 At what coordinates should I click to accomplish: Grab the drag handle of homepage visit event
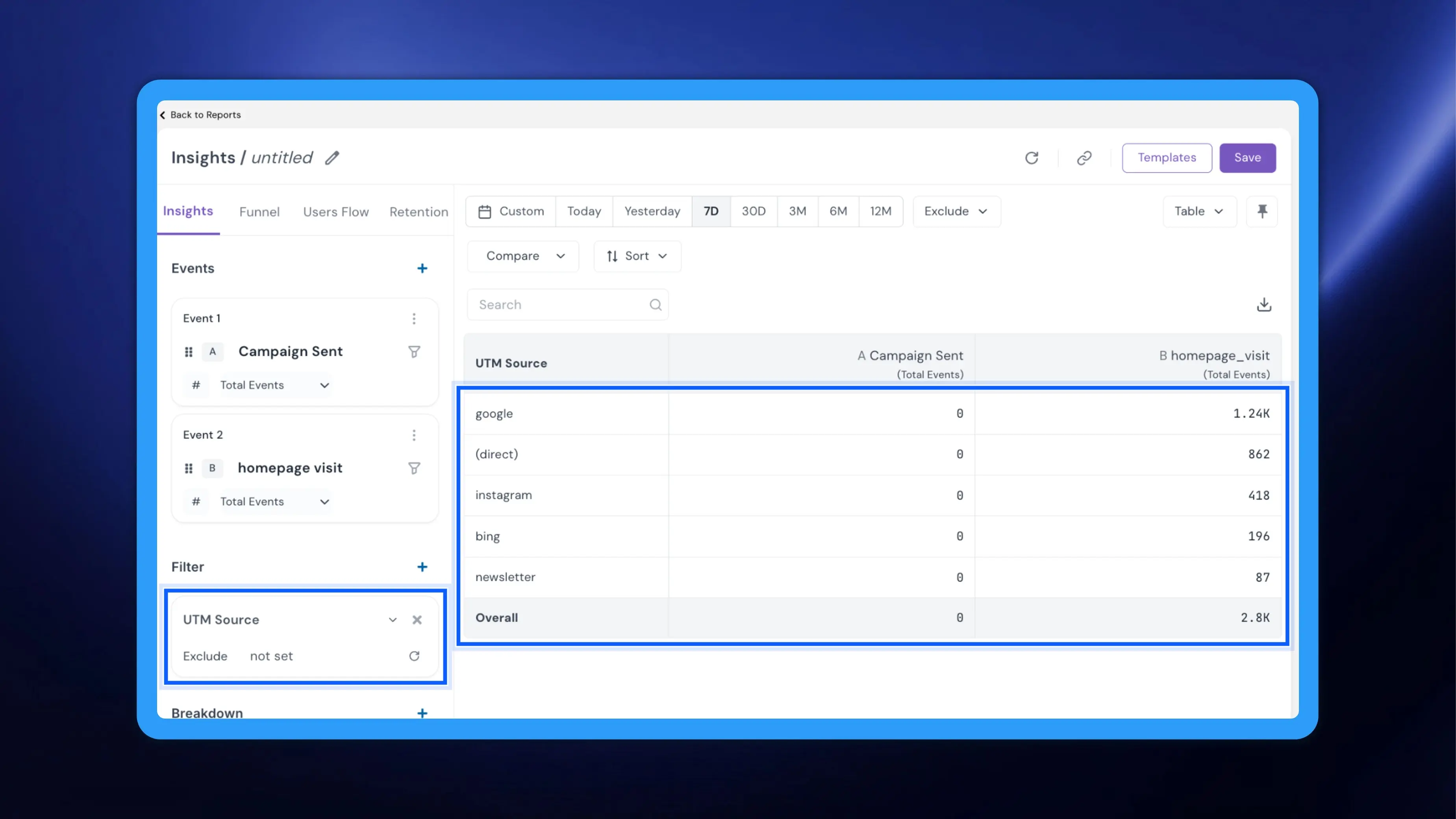tap(189, 468)
